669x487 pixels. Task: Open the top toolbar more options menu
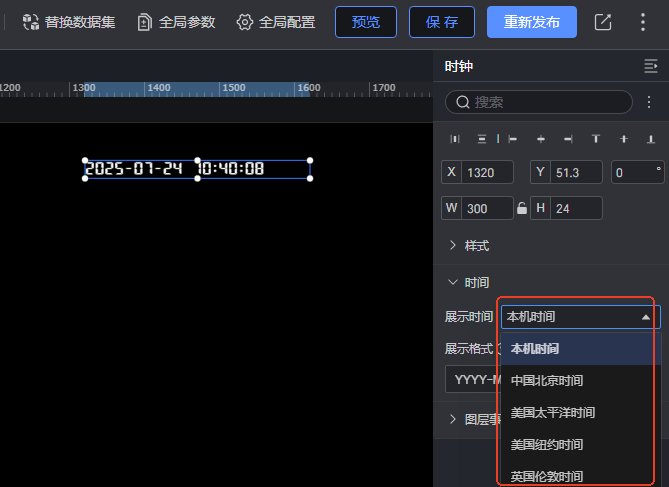point(643,22)
